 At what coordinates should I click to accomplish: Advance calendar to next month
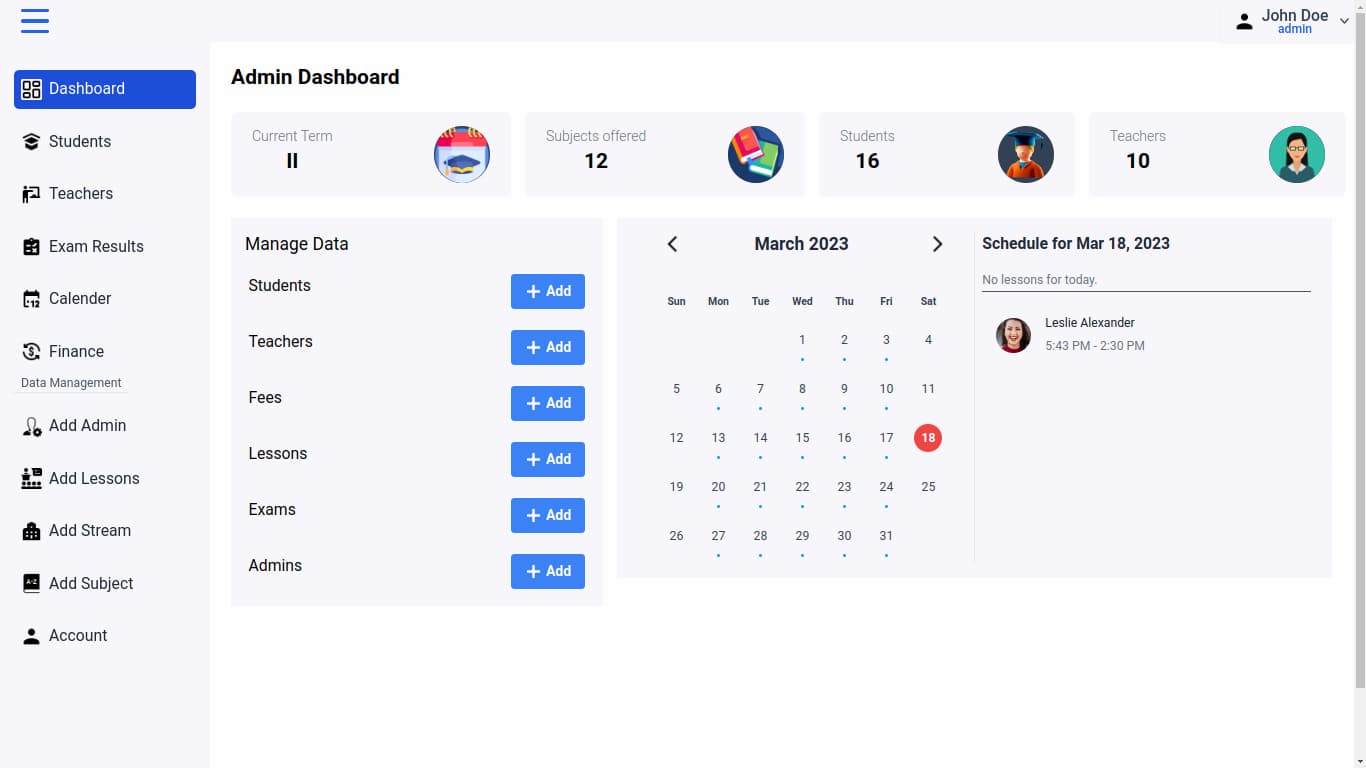[x=937, y=244]
